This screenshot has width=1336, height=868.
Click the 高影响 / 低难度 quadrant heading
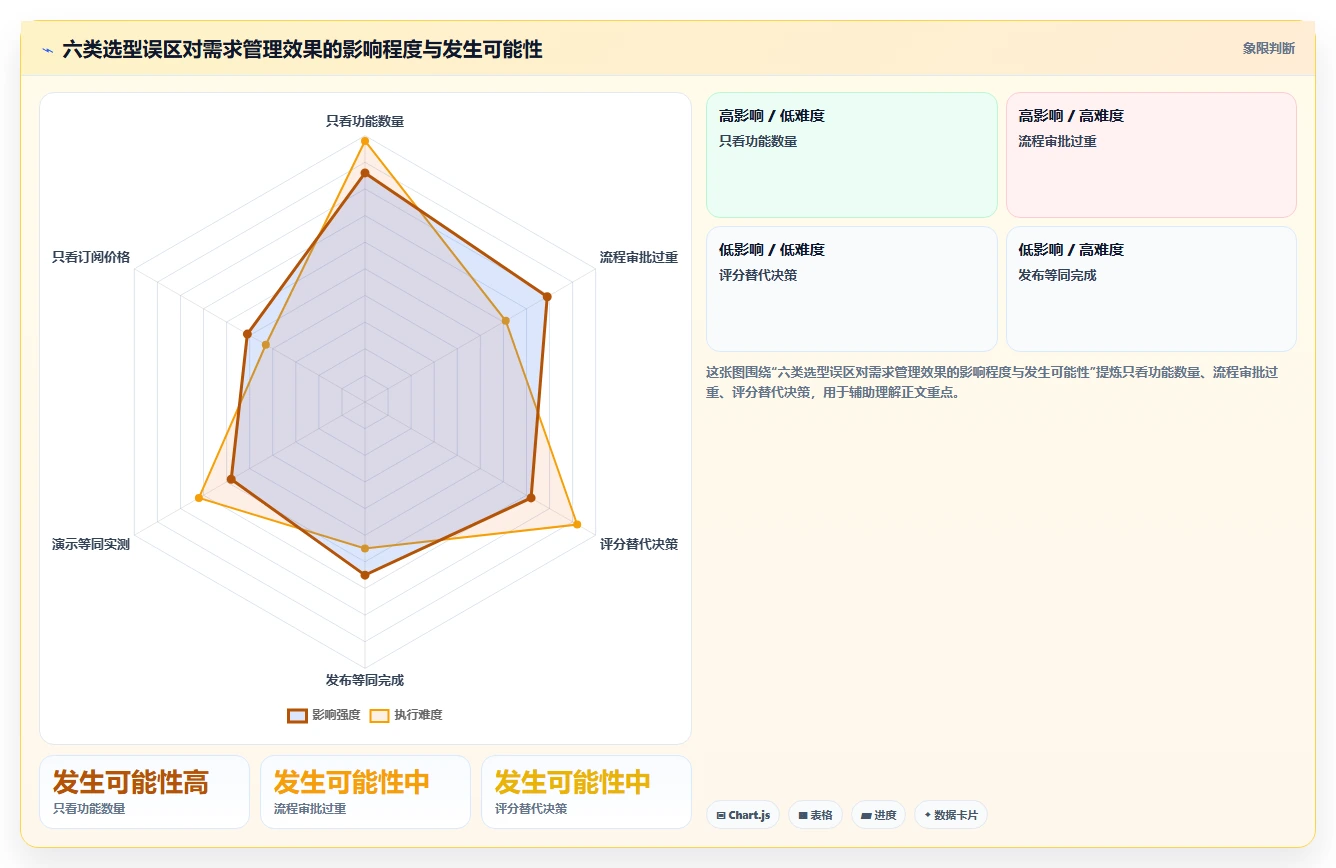coord(772,116)
